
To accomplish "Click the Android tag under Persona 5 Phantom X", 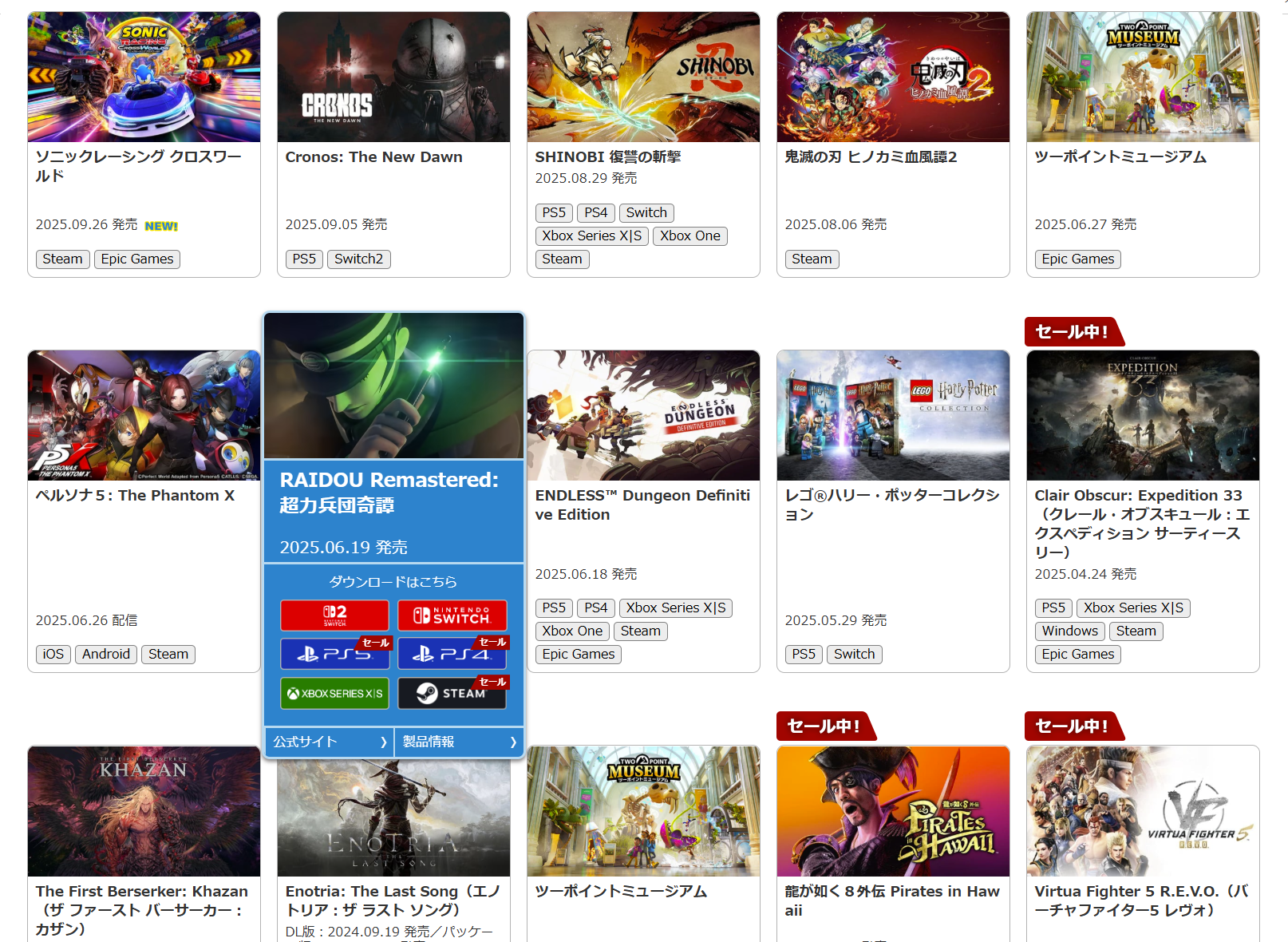I will pos(105,654).
